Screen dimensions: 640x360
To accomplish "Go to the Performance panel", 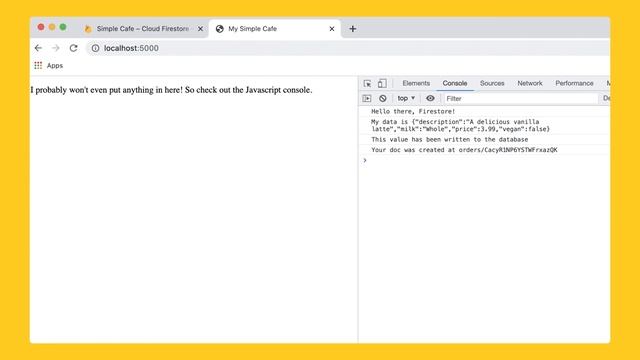I will (x=574, y=83).
